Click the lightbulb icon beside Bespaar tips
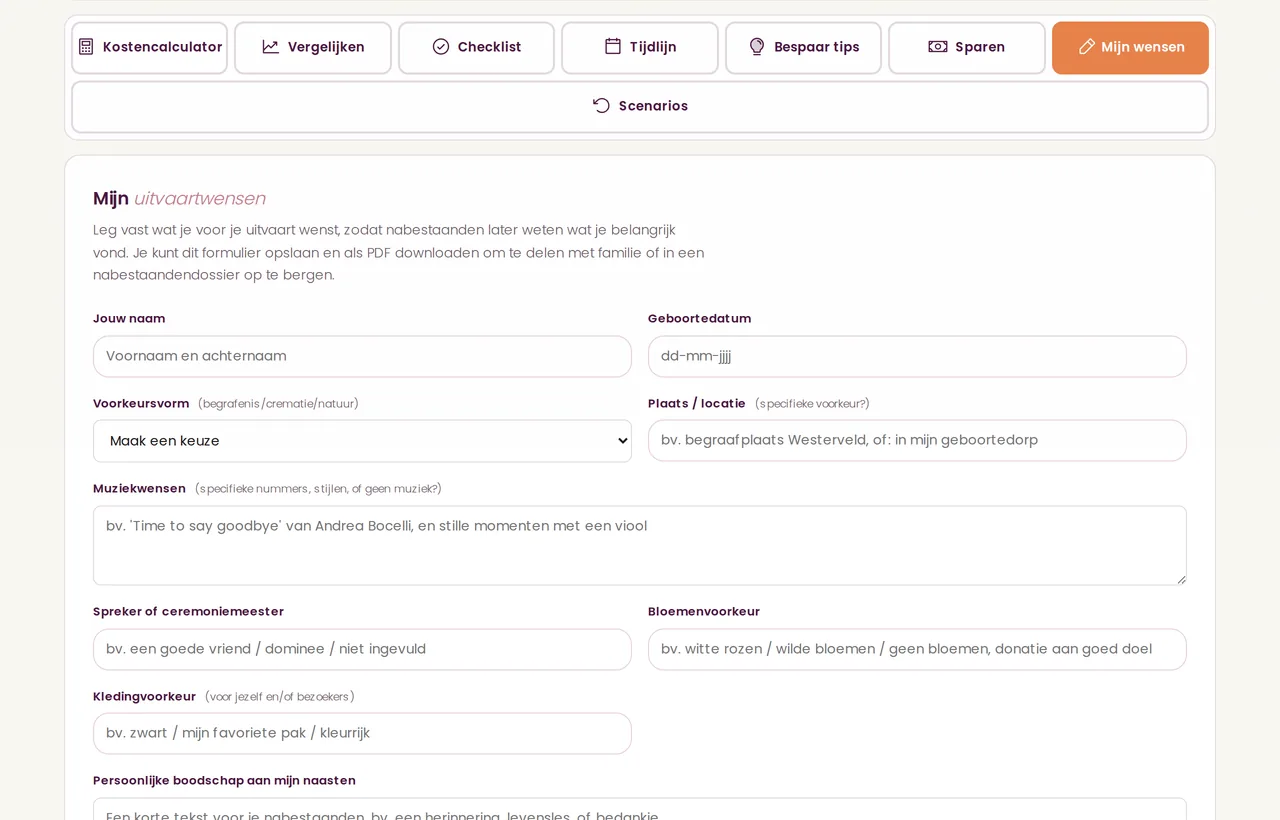 757,47
